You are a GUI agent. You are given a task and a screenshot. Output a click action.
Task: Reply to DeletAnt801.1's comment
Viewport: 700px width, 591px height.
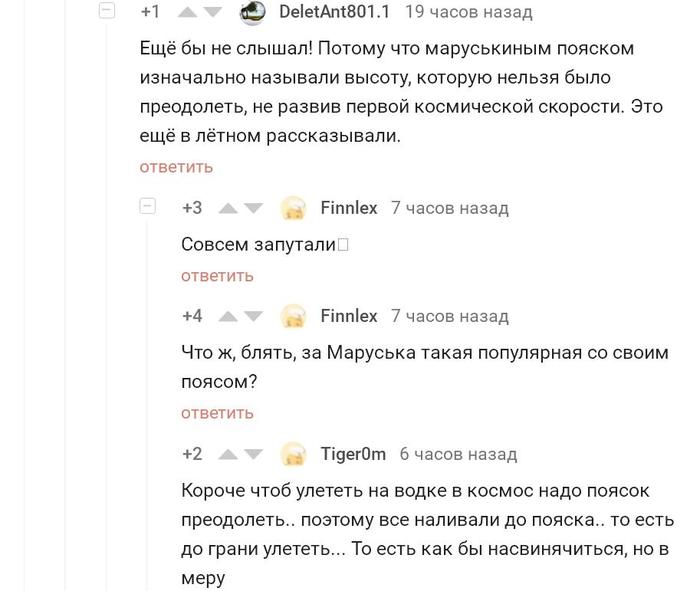pos(176,166)
